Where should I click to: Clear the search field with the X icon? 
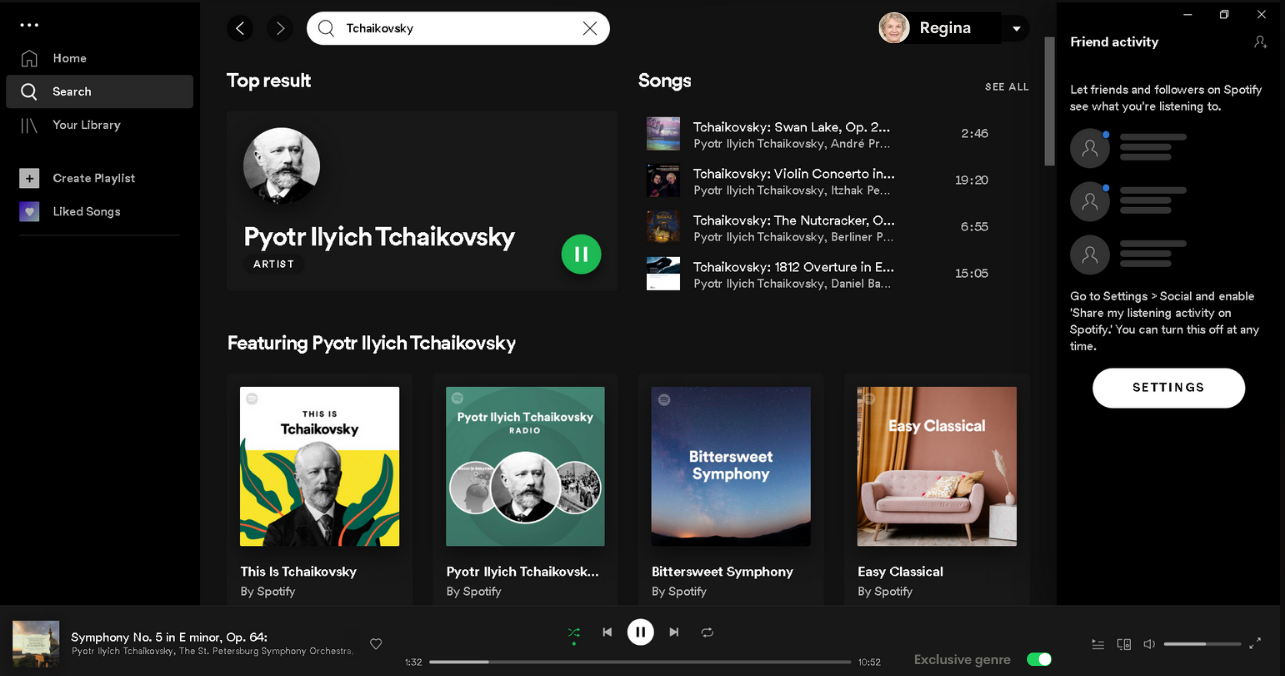(x=590, y=28)
